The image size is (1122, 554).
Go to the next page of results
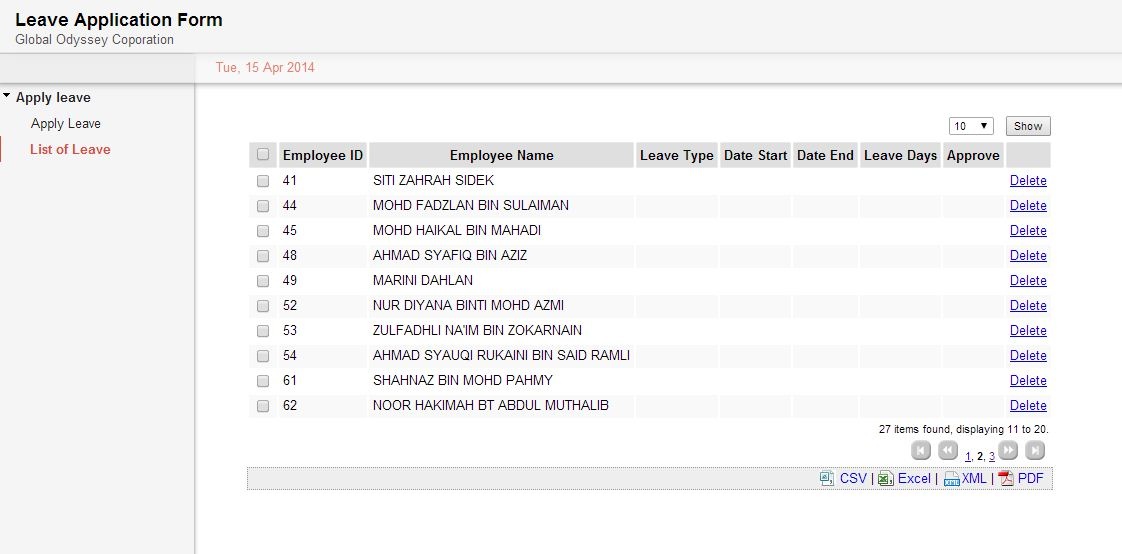(x=1009, y=451)
